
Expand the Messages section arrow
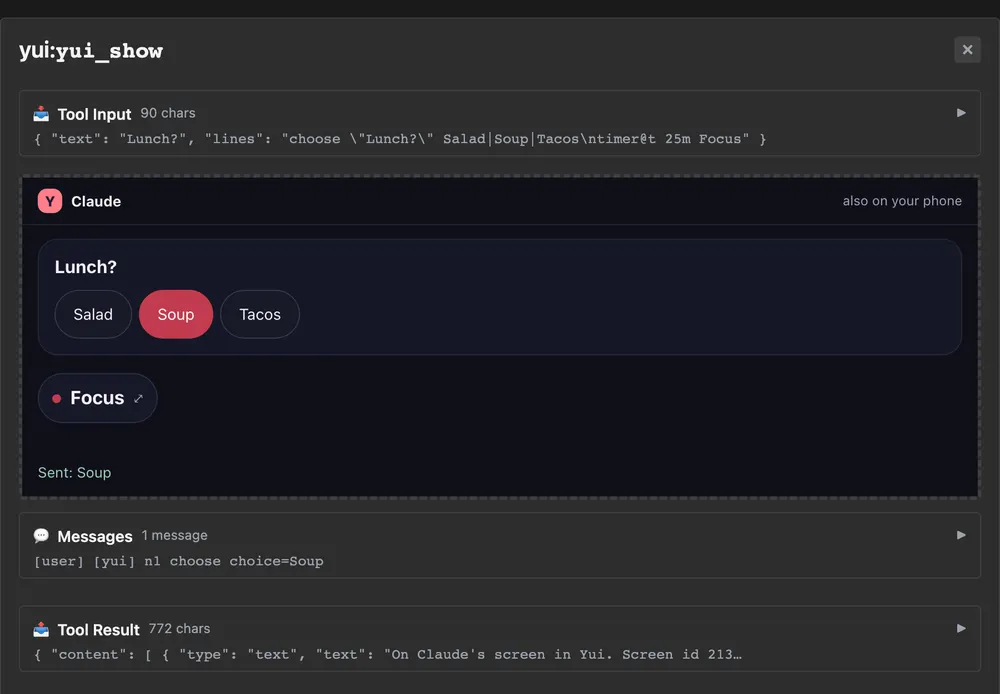click(961, 535)
